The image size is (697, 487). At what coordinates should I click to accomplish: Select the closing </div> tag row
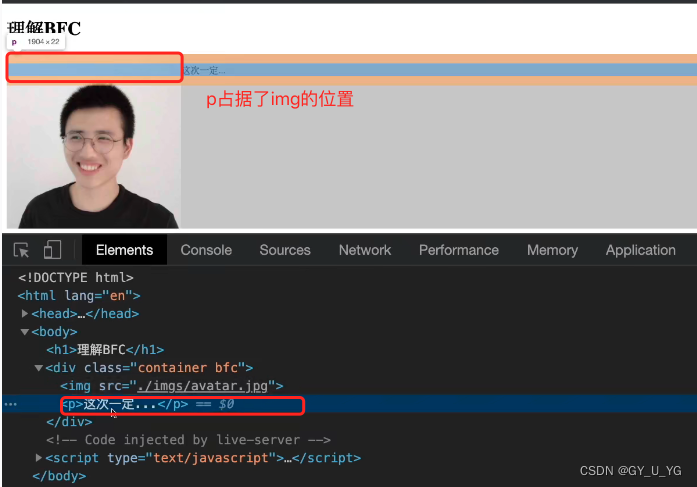[x=69, y=422]
